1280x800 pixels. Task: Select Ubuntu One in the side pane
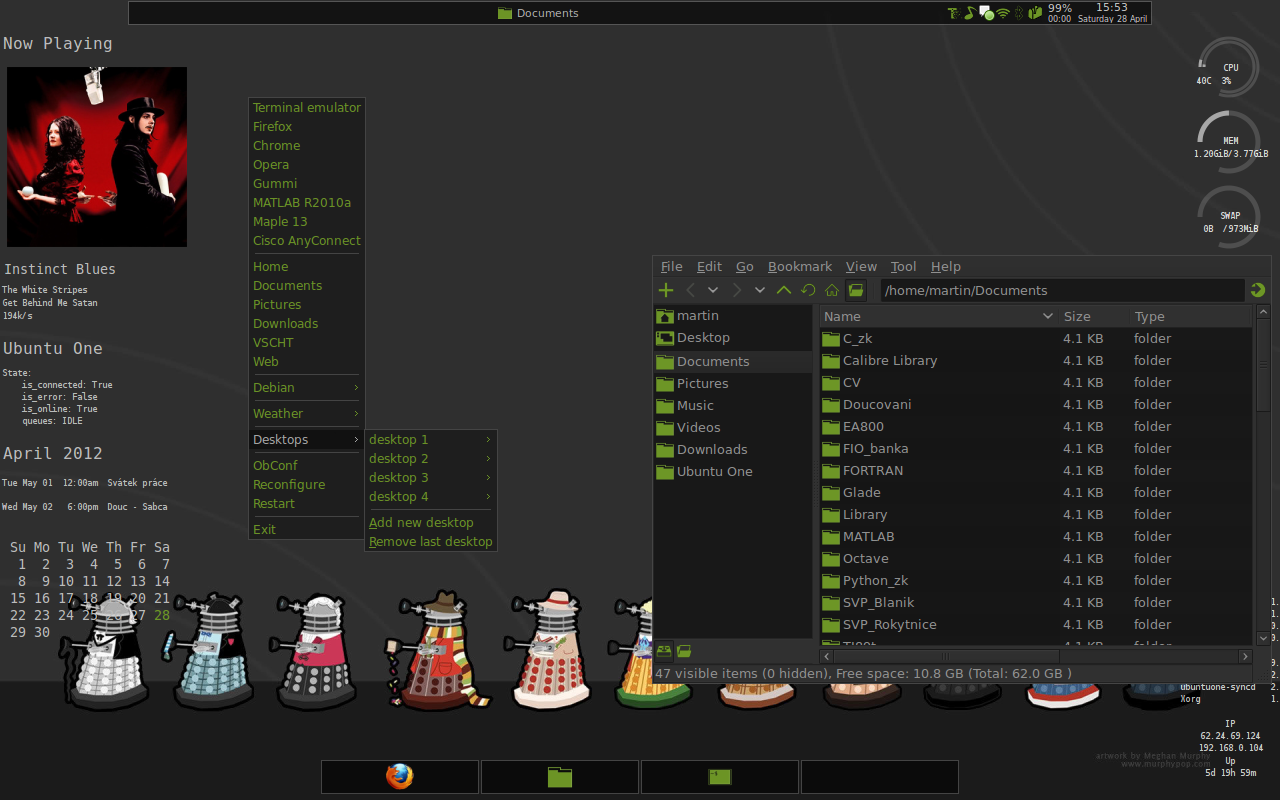(x=733, y=471)
